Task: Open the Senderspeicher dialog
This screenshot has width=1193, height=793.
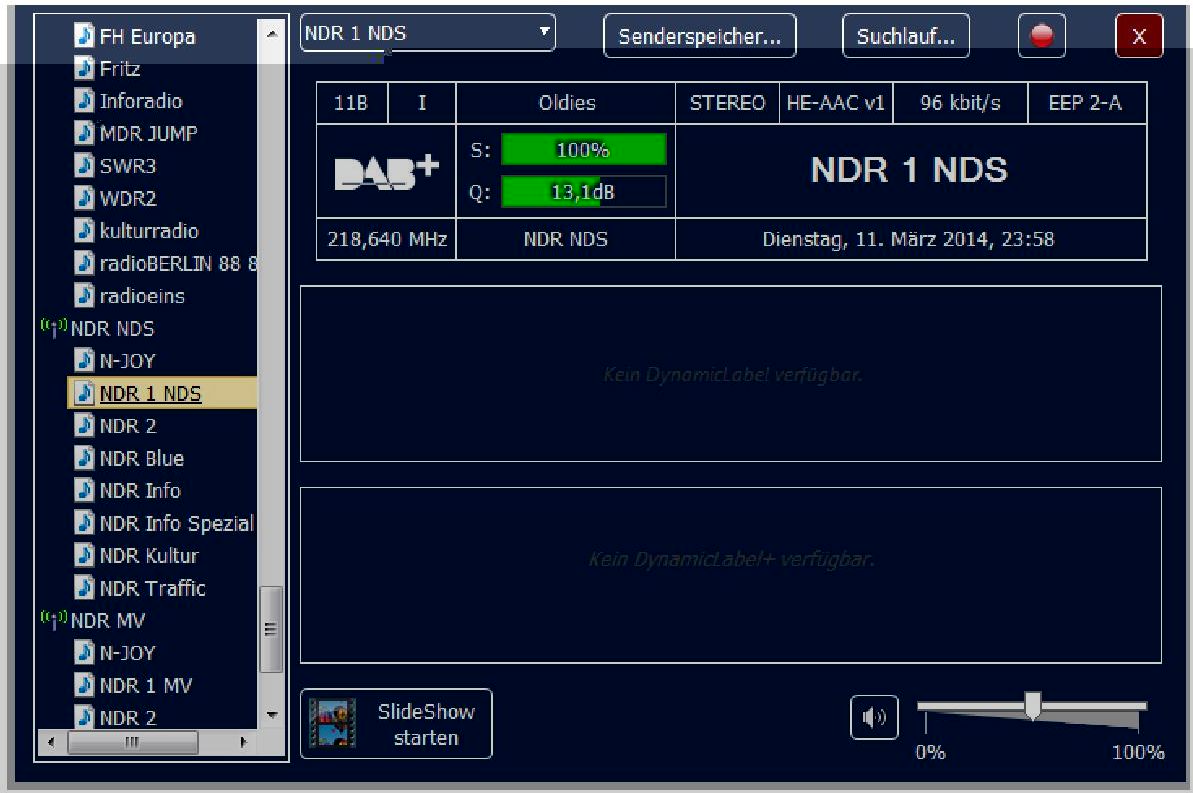Action: coord(699,37)
